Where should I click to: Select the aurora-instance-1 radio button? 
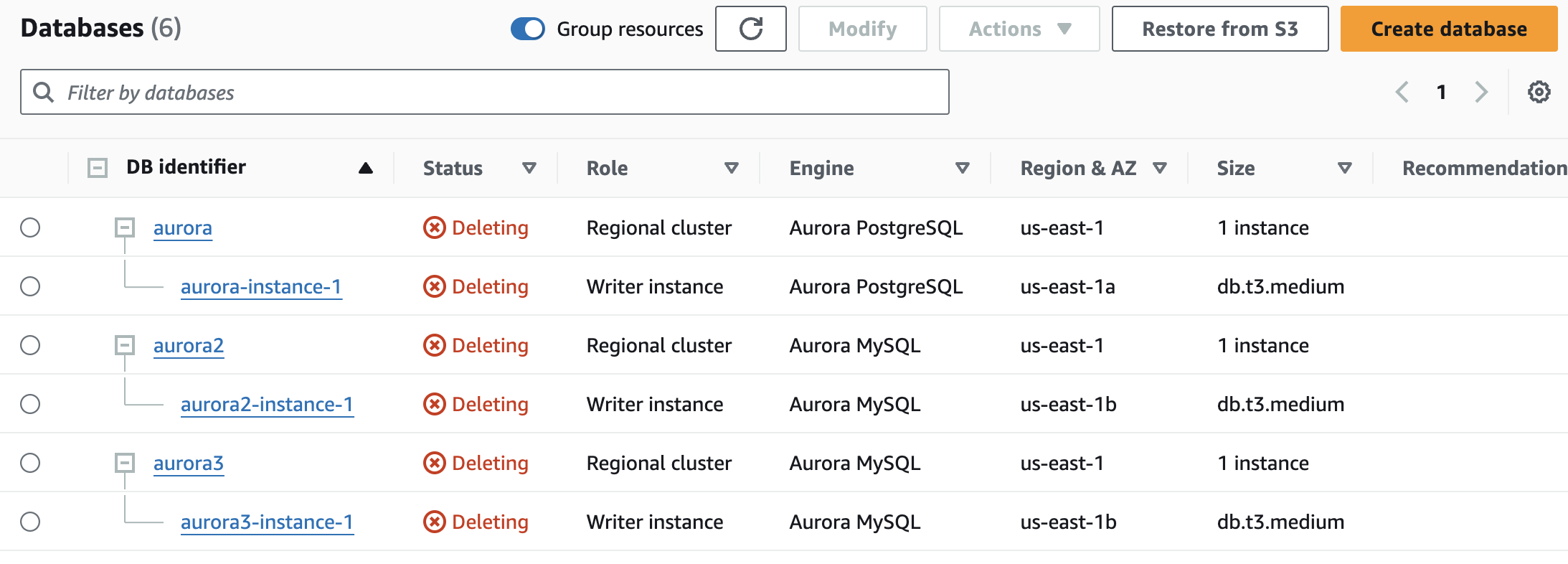30,286
